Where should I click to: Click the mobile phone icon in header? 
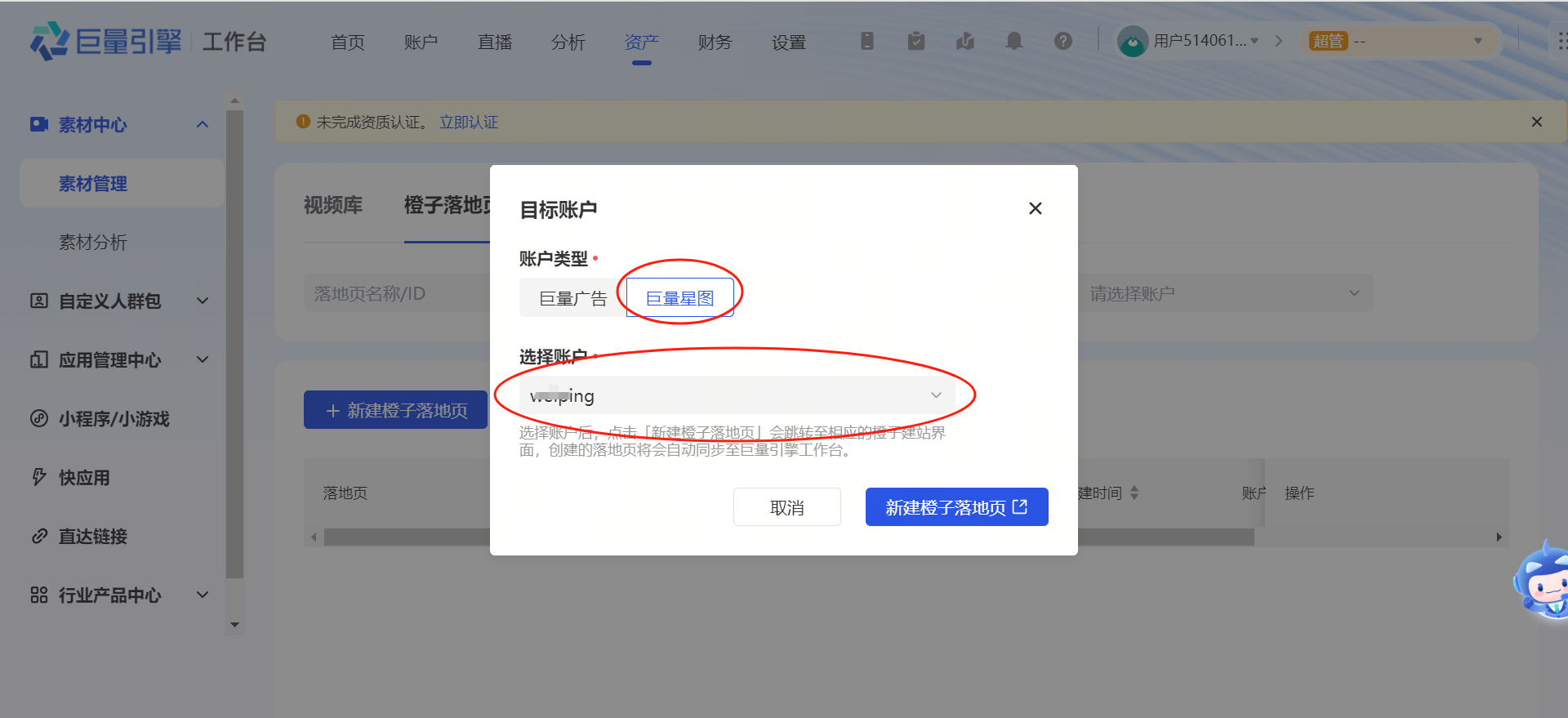[x=866, y=41]
